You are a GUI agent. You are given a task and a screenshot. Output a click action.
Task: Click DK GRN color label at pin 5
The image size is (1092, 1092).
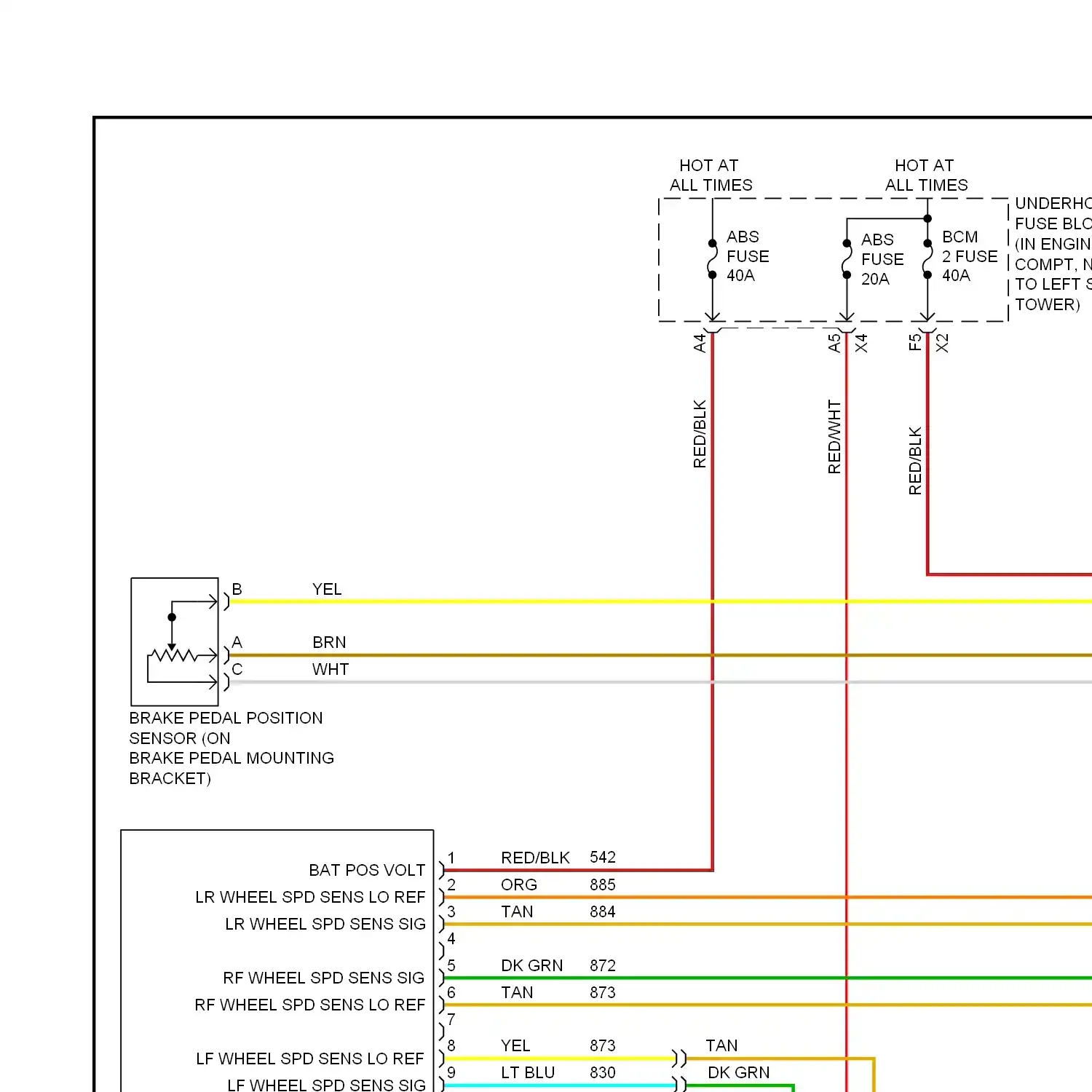click(531, 965)
